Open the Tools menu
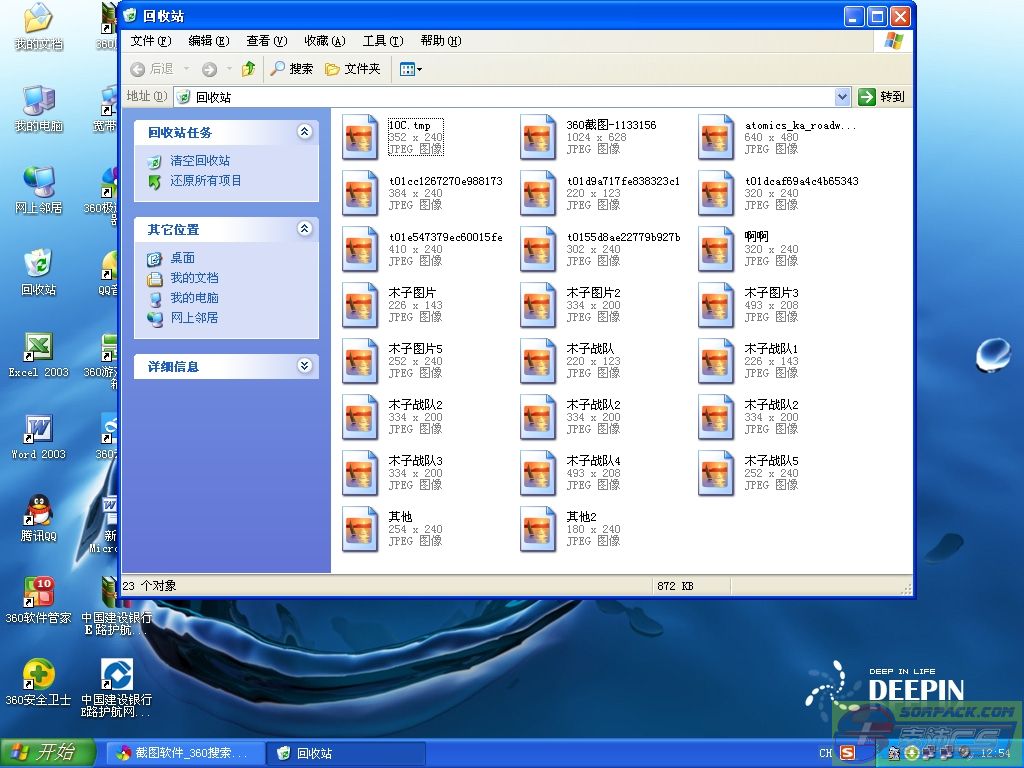 click(382, 41)
